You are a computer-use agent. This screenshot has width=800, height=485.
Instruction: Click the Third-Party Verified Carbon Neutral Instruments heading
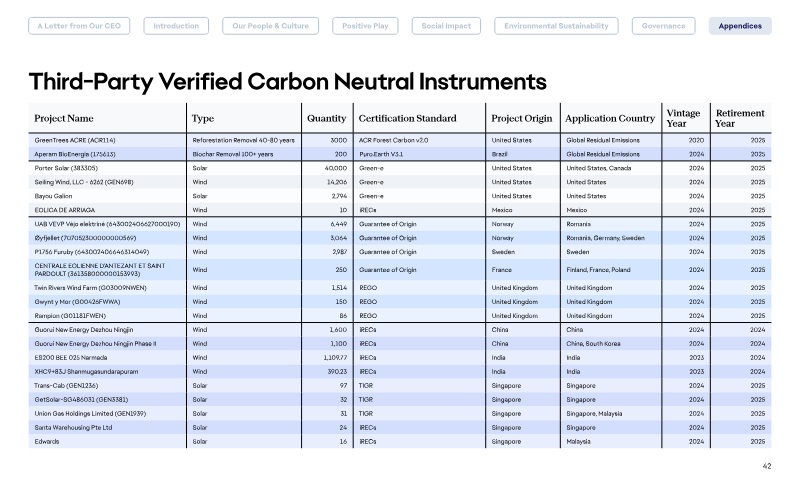(288, 82)
